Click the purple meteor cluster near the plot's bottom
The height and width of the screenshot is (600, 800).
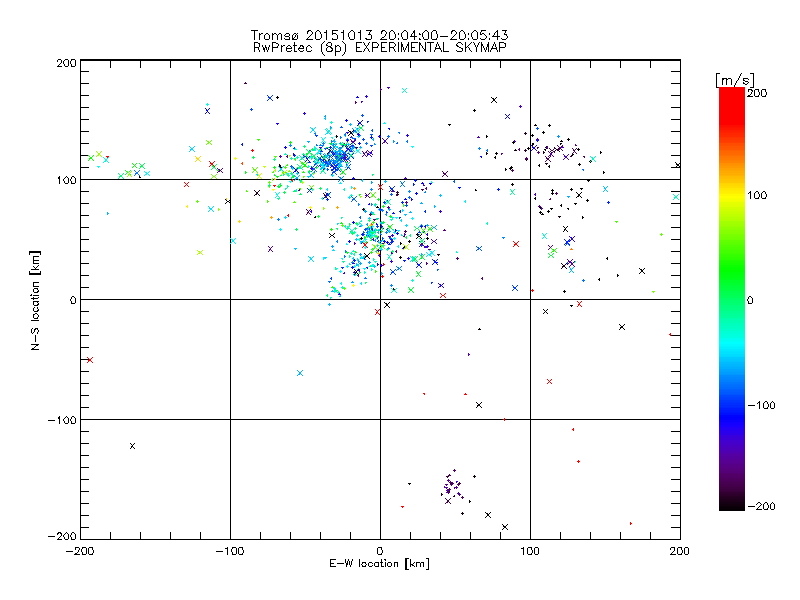tap(452, 486)
